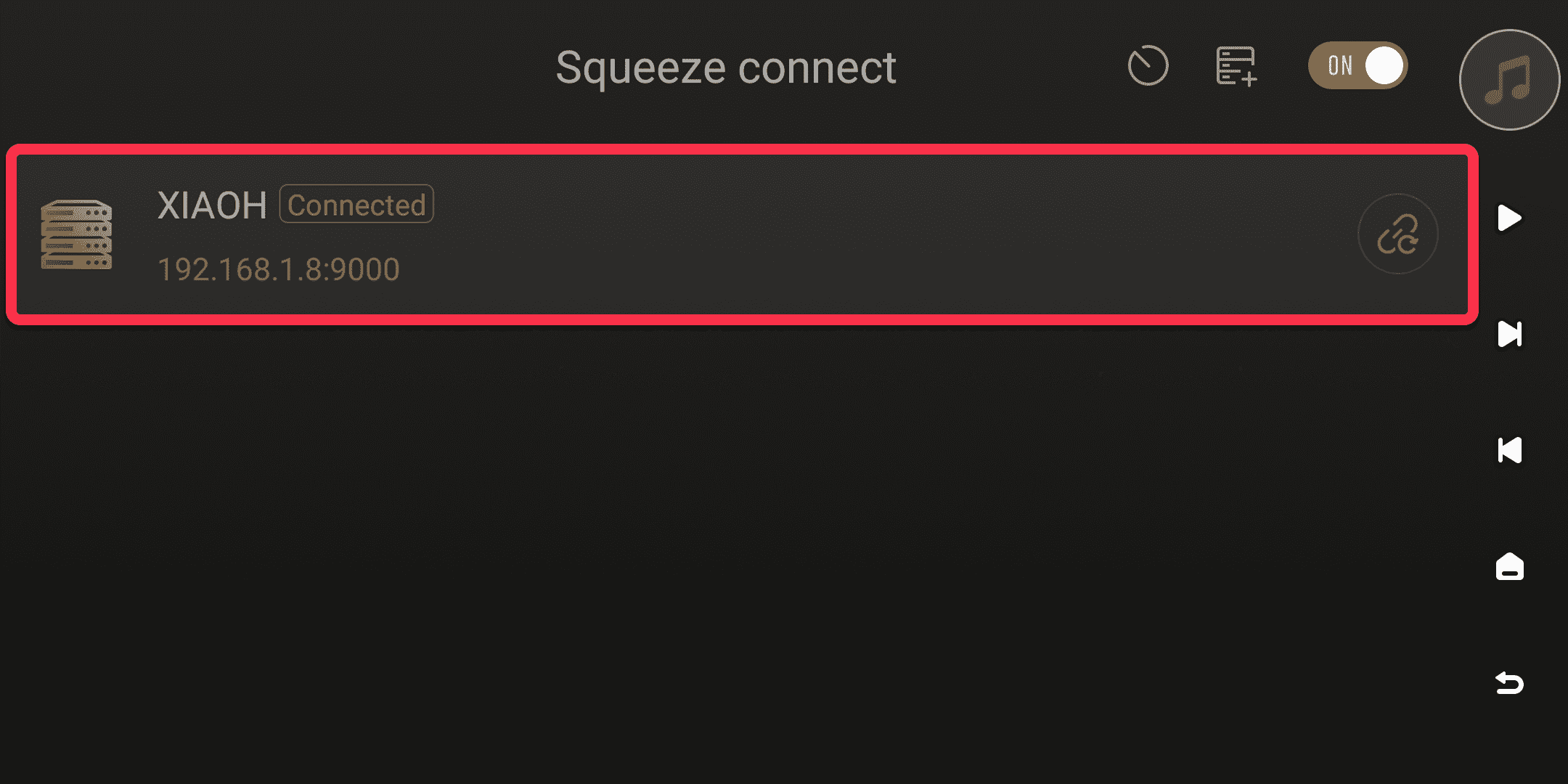Viewport: 1568px width, 784px height.
Task: Click the XIAOH server rack icon
Action: (x=76, y=234)
